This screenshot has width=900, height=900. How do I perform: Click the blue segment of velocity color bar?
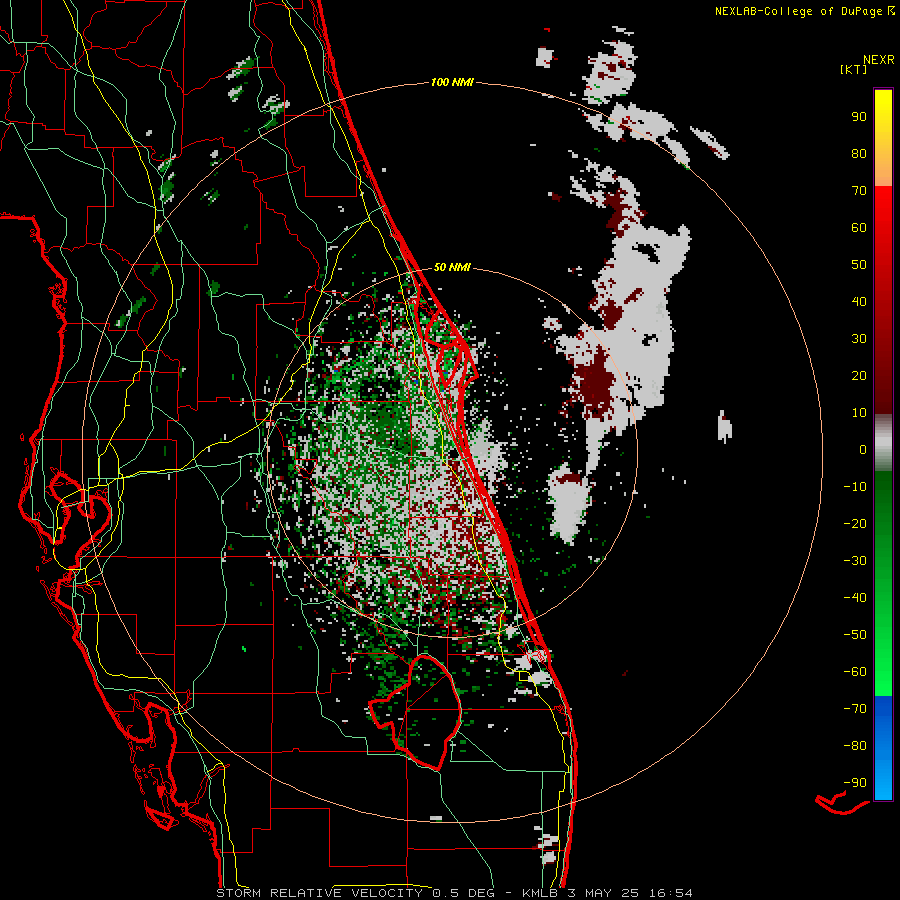tap(883, 748)
